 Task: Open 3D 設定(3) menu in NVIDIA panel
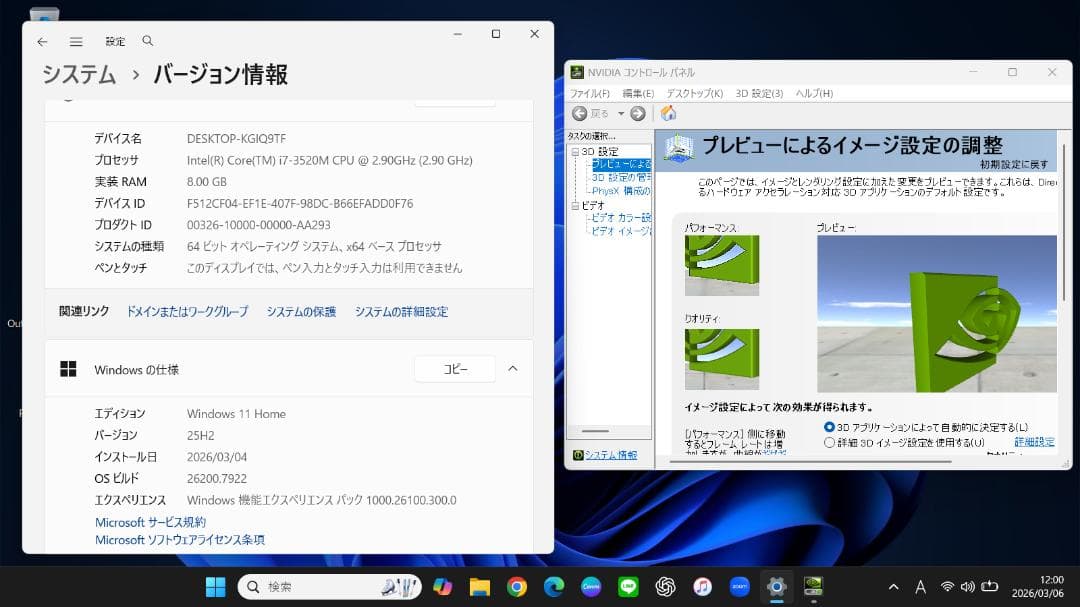759,93
